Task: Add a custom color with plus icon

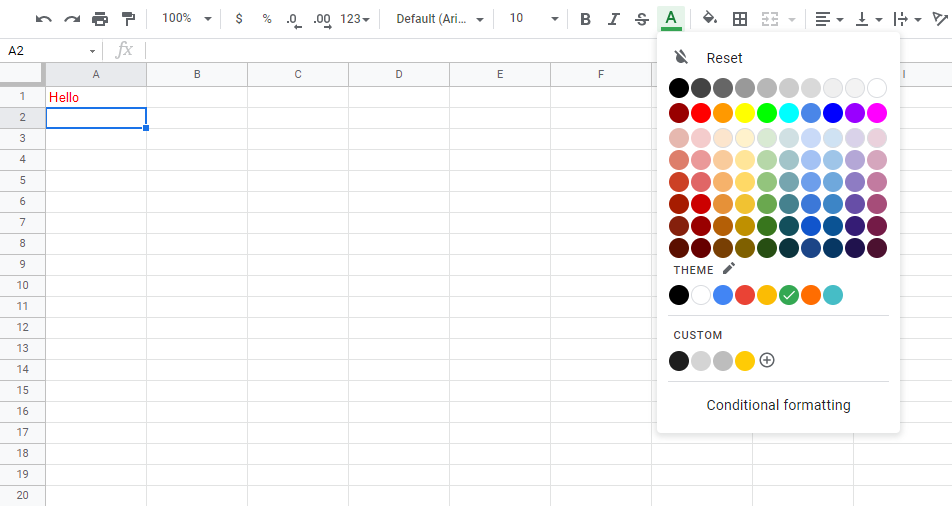Action: 767,360
